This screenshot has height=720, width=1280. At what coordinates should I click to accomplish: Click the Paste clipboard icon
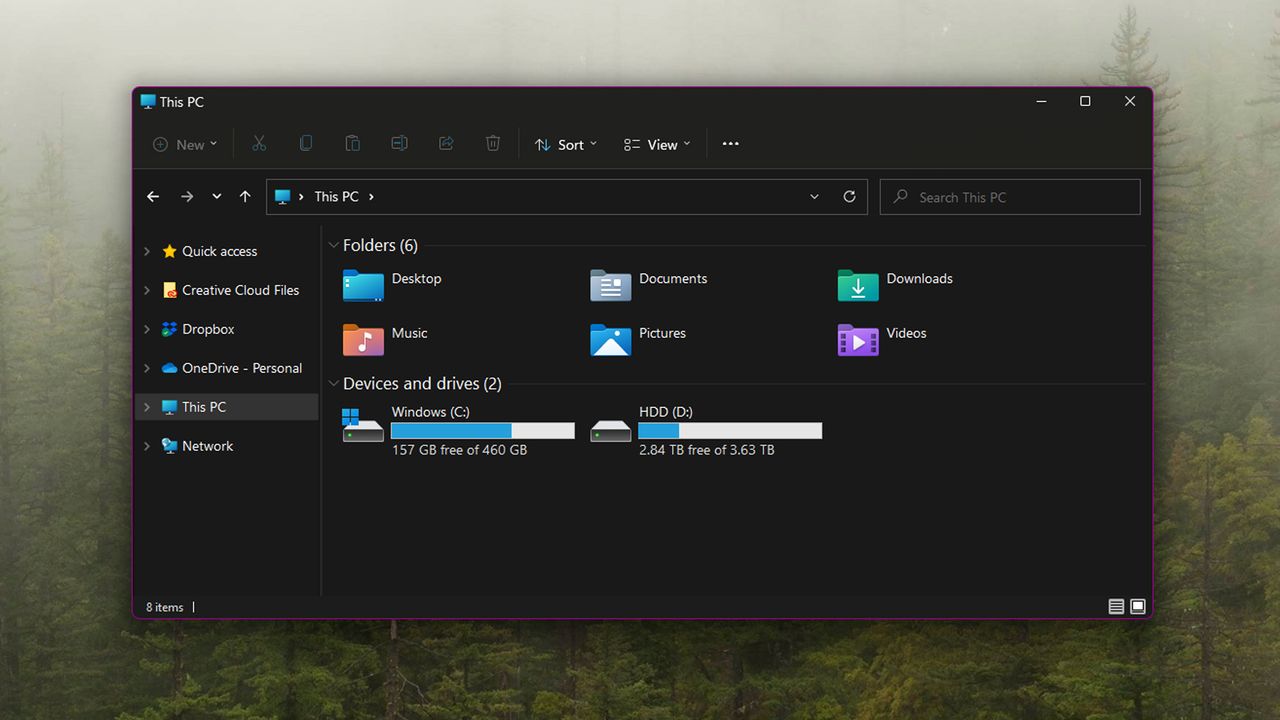coord(352,144)
